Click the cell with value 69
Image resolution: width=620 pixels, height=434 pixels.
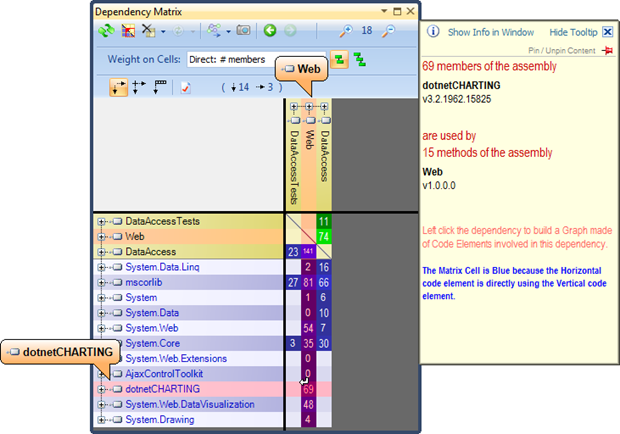308,389
